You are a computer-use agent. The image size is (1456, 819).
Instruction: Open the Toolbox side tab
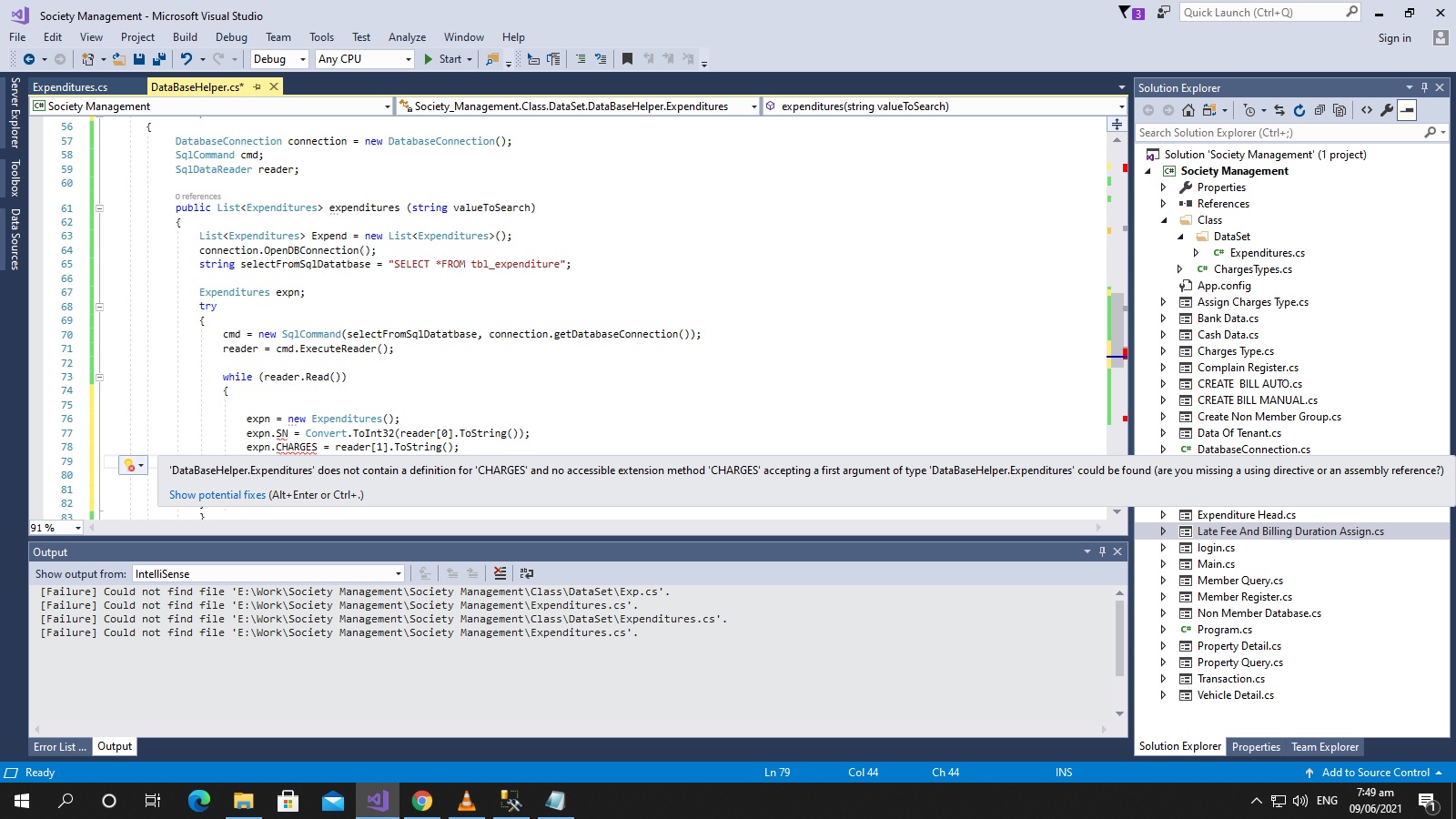point(15,178)
